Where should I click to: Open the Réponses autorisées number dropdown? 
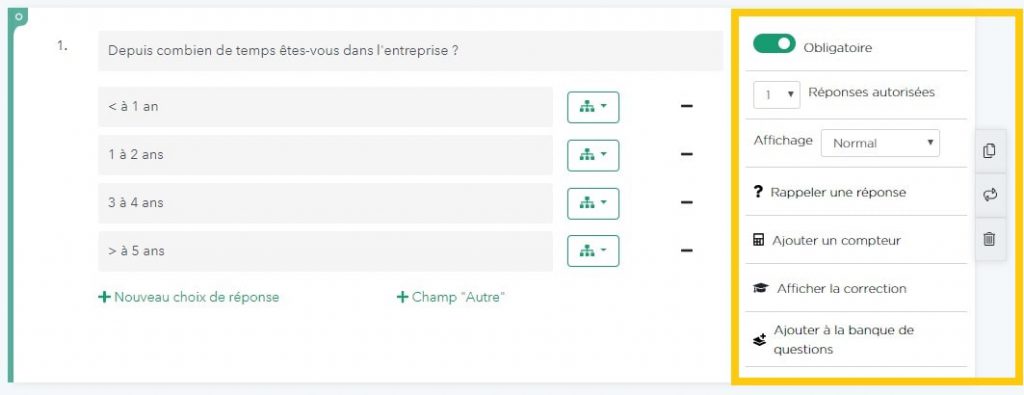click(777, 95)
